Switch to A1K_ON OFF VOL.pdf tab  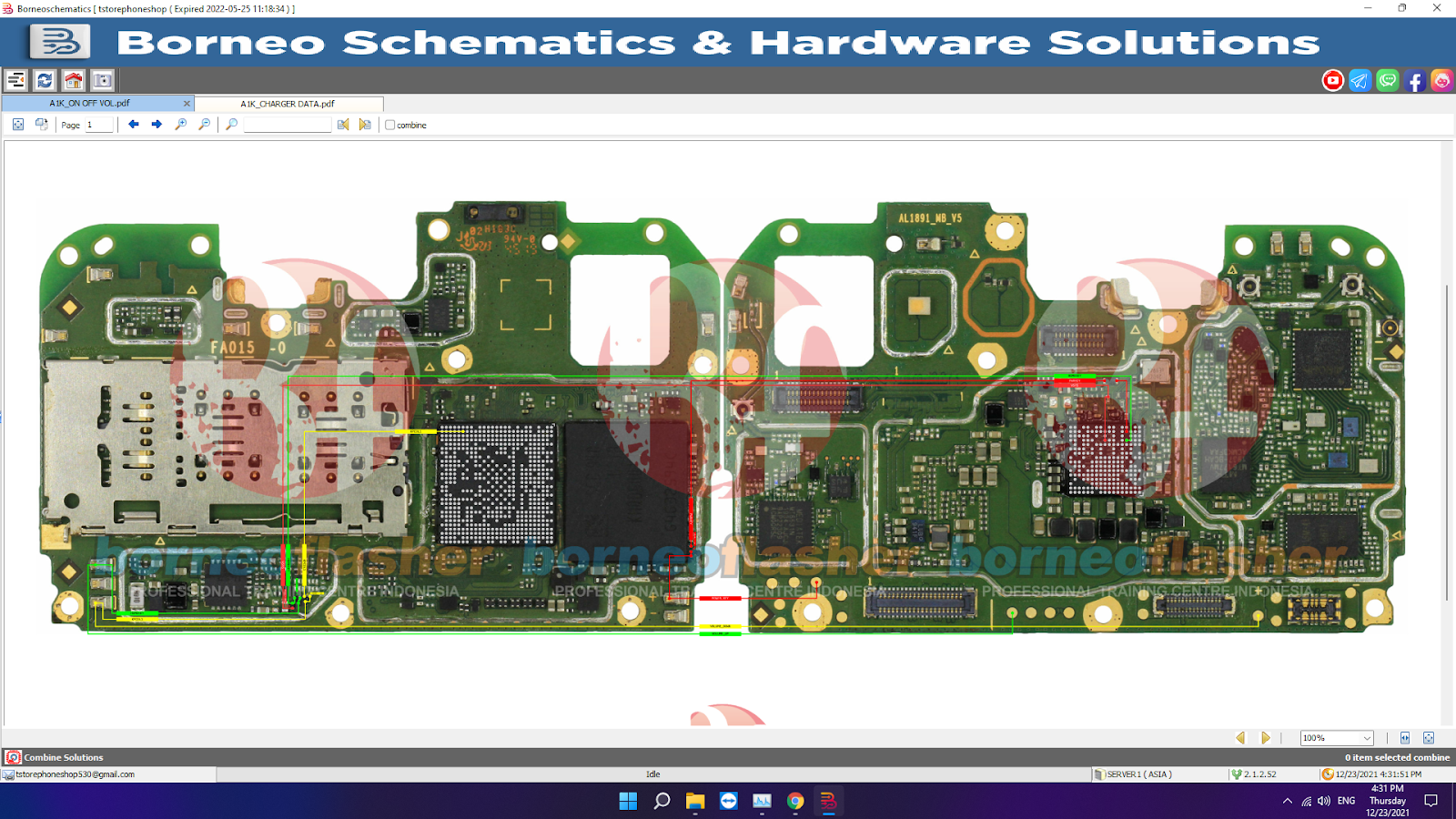pyautogui.click(x=89, y=104)
